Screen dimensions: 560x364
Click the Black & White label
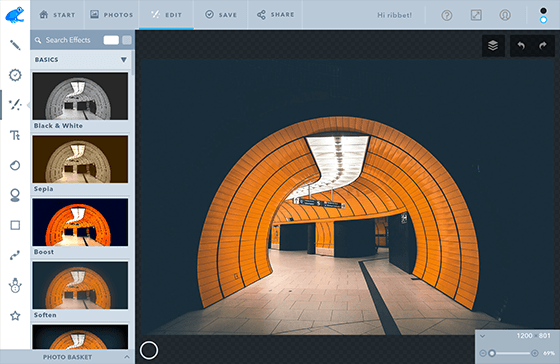58,126
